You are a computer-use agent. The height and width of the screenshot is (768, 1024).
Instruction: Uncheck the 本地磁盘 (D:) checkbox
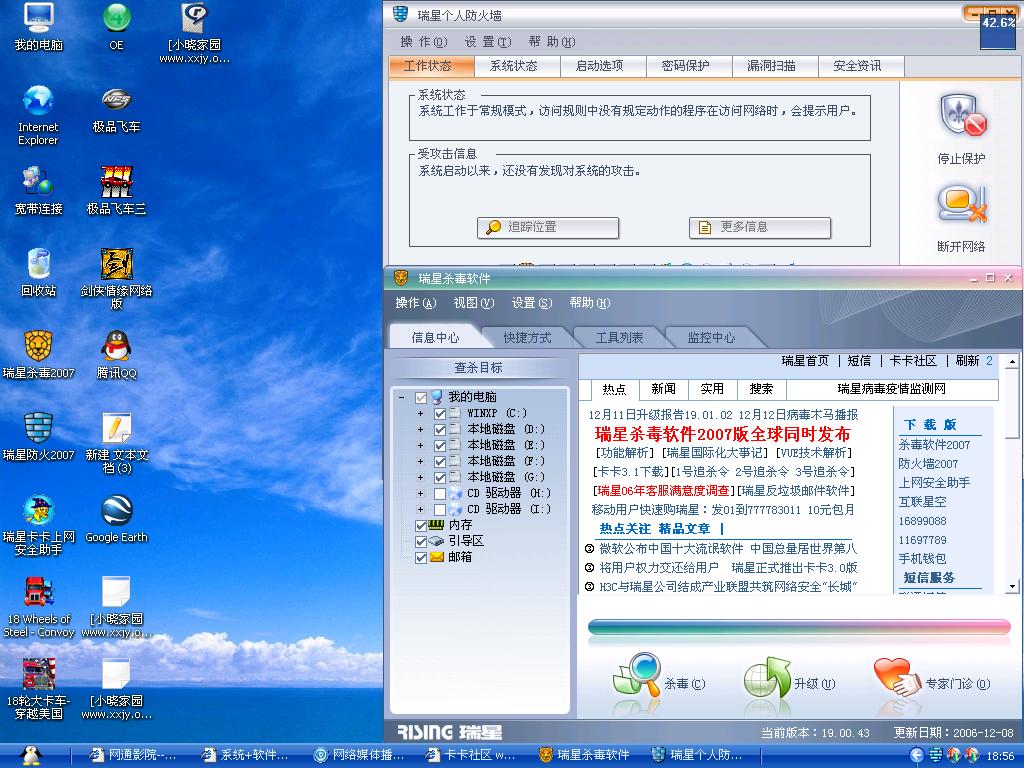point(440,429)
